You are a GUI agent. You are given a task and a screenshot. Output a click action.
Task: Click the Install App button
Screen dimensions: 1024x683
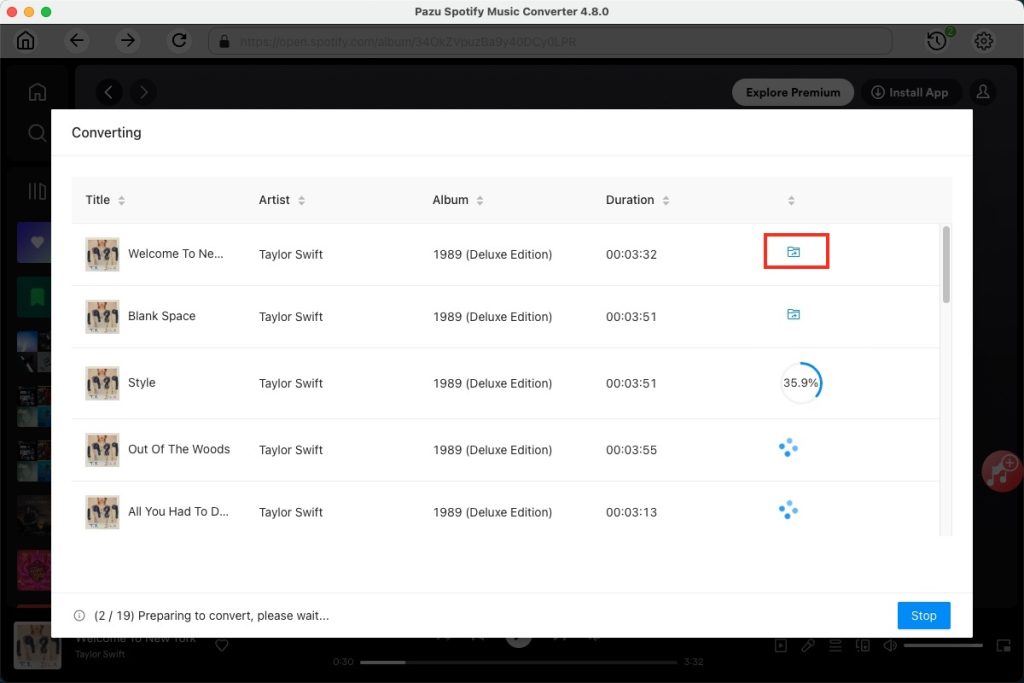click(910, 92)
